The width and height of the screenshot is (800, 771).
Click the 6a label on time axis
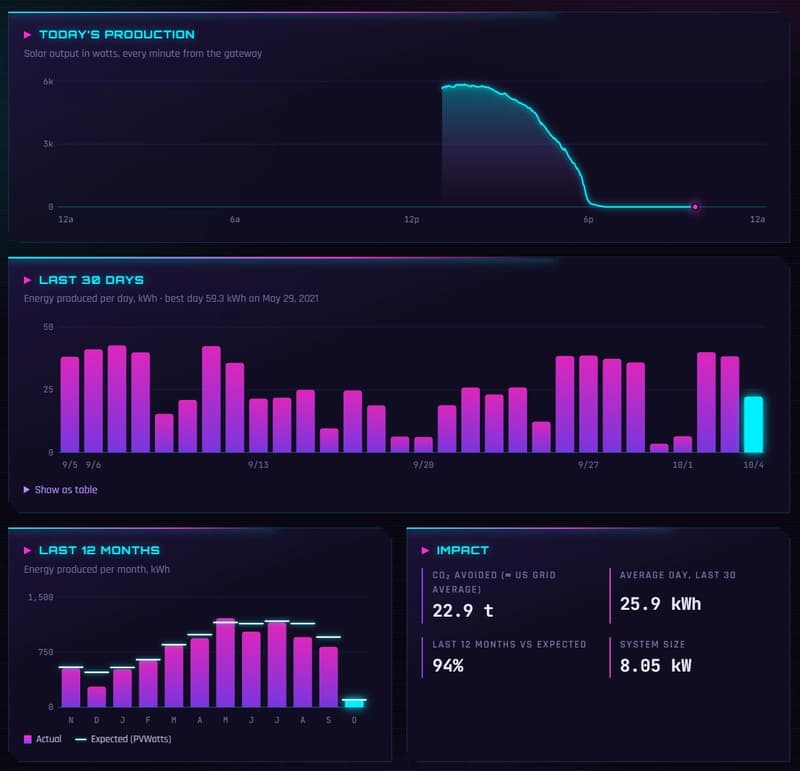(235, 219)
